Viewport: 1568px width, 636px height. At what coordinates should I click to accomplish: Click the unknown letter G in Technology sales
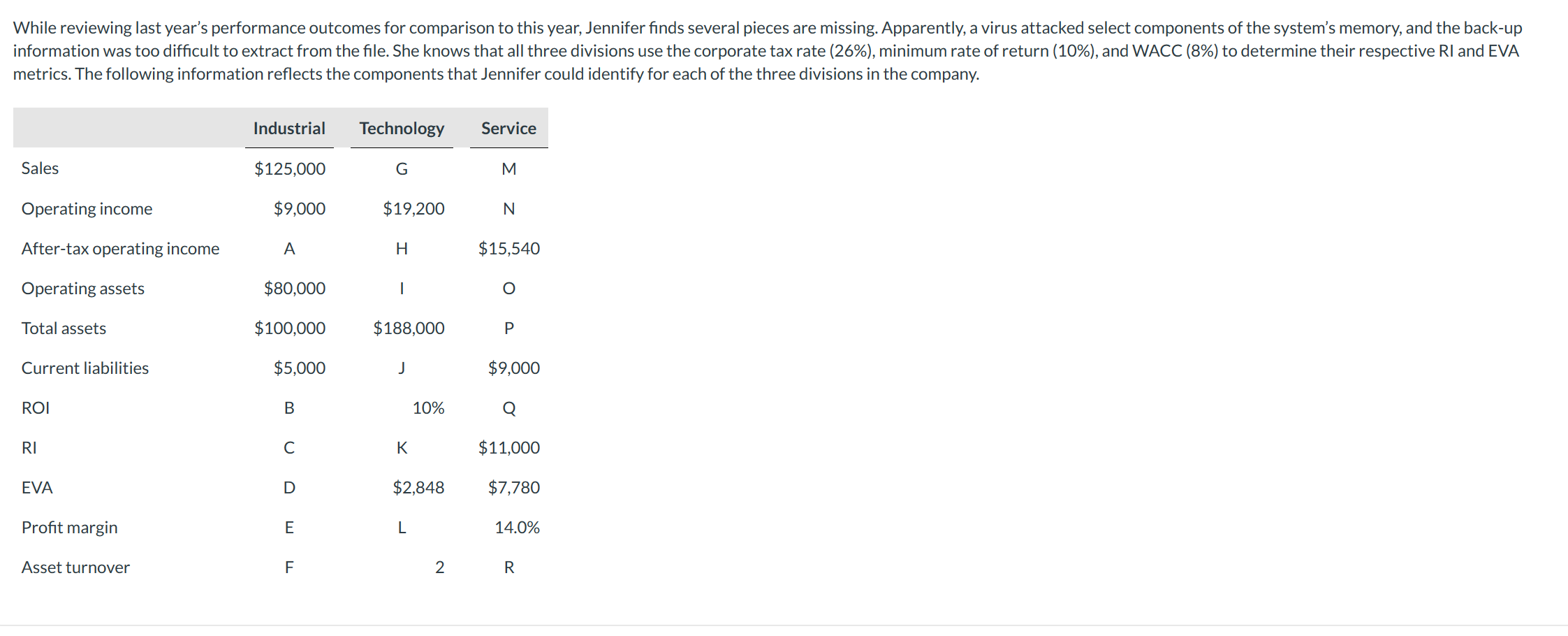pos(402,168)
